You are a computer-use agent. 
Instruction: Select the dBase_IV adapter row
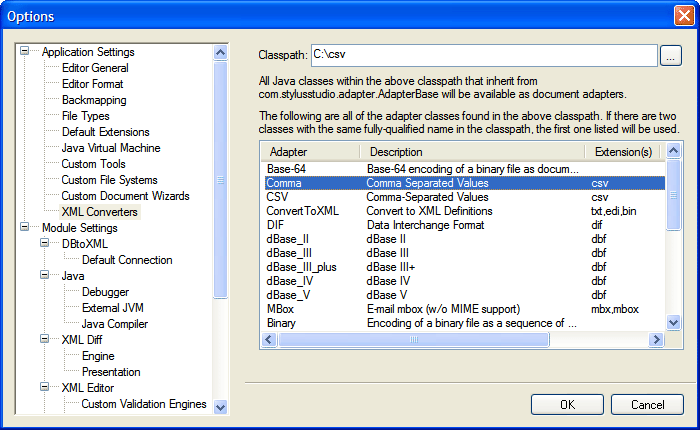pos(463,281)
